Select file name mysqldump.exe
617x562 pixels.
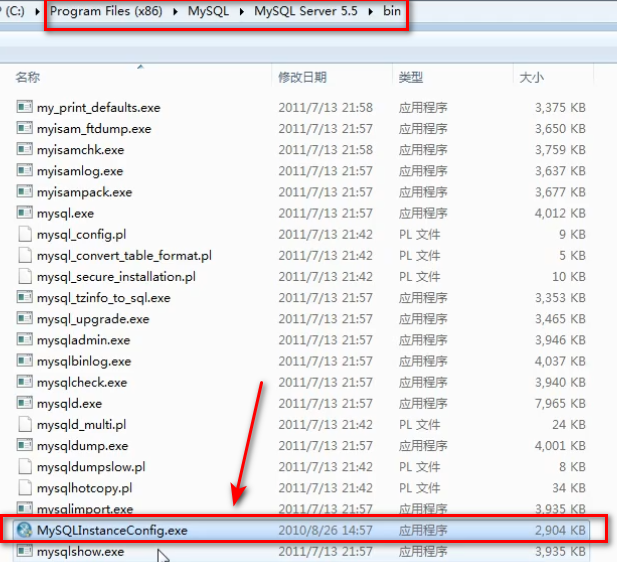pos(83,446)
